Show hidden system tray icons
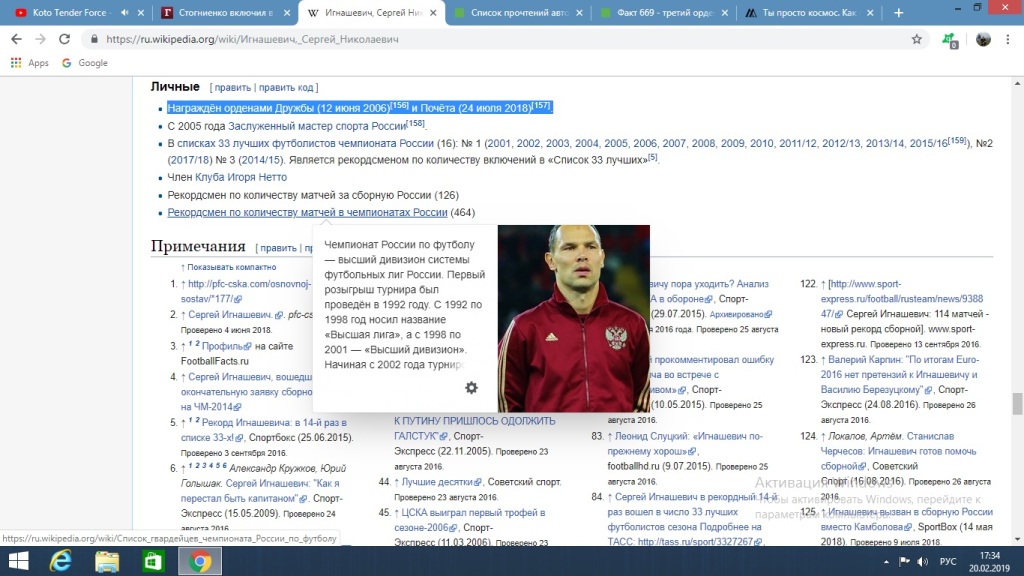Viewport: 1024px width, 576px height. point(886,562)
